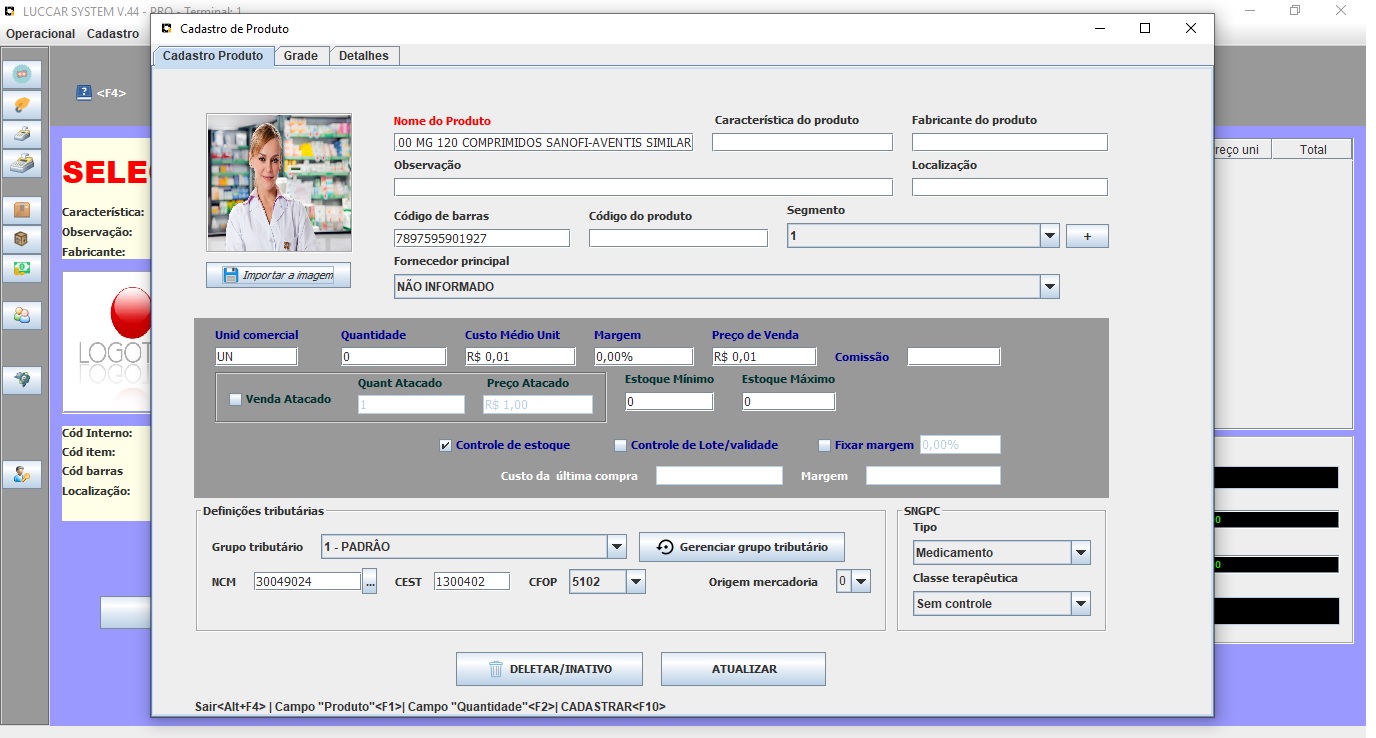Screen dimensions: 1376x738
Task: Click the receipt printer icon in the sidebar
Action: (x=22, y=134)
